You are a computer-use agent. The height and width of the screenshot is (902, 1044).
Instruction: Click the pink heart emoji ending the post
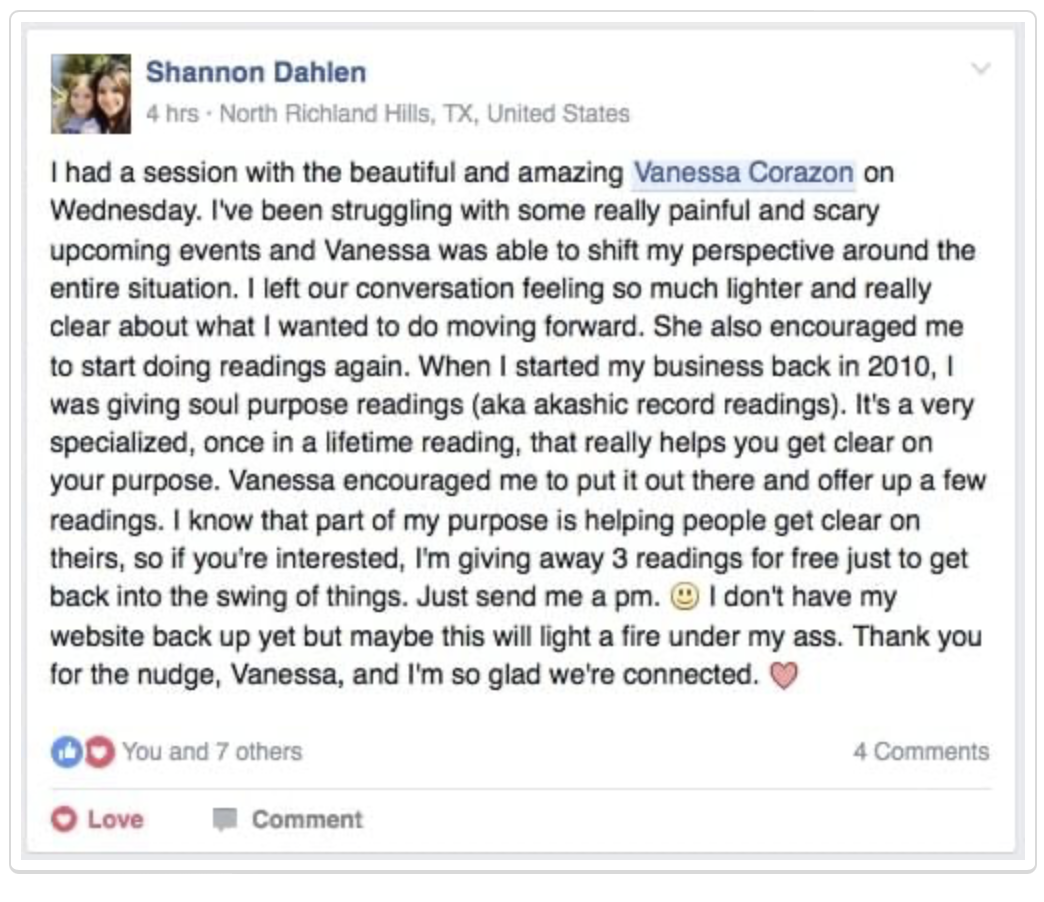786,676
